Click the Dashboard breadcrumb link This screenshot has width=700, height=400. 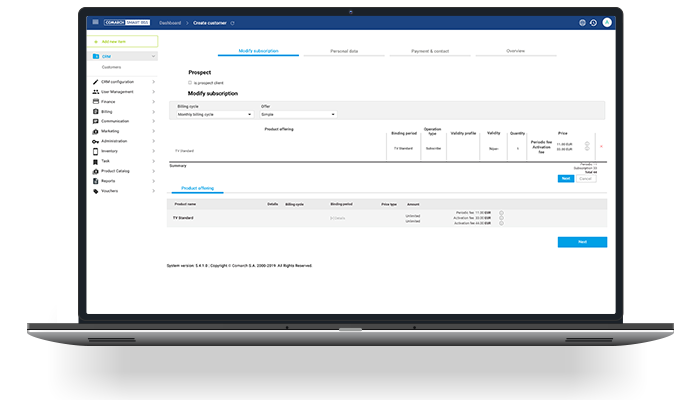170,22
